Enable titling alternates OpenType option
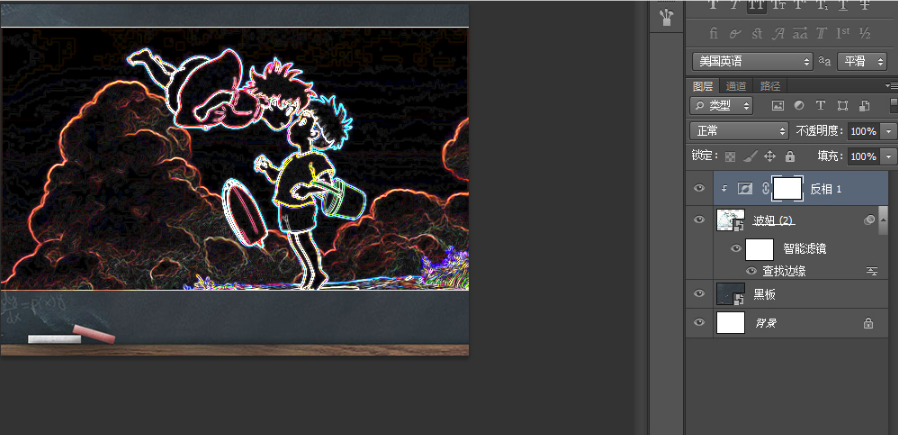The height and width of the screenshot is (435, 898). click(x=821, y=33)
